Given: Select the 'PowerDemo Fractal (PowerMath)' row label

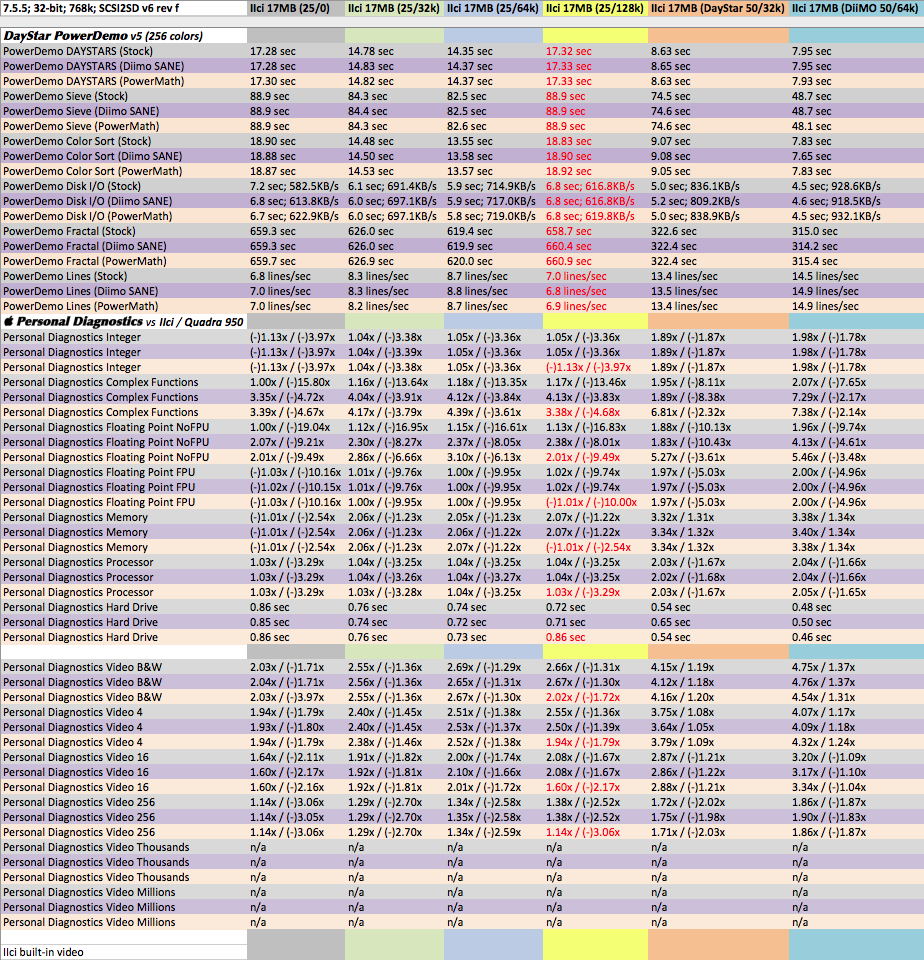Looking at the screenshot, I should coord(85,261).
